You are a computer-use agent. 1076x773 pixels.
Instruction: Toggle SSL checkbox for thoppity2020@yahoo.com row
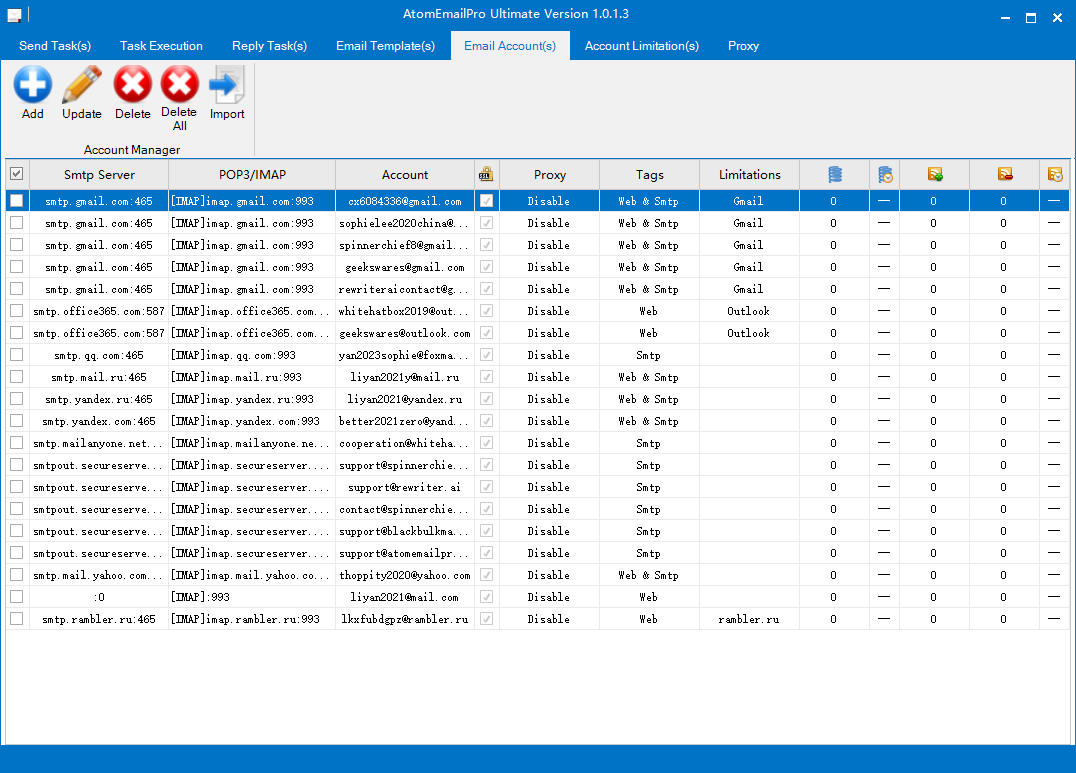point(486,575)
